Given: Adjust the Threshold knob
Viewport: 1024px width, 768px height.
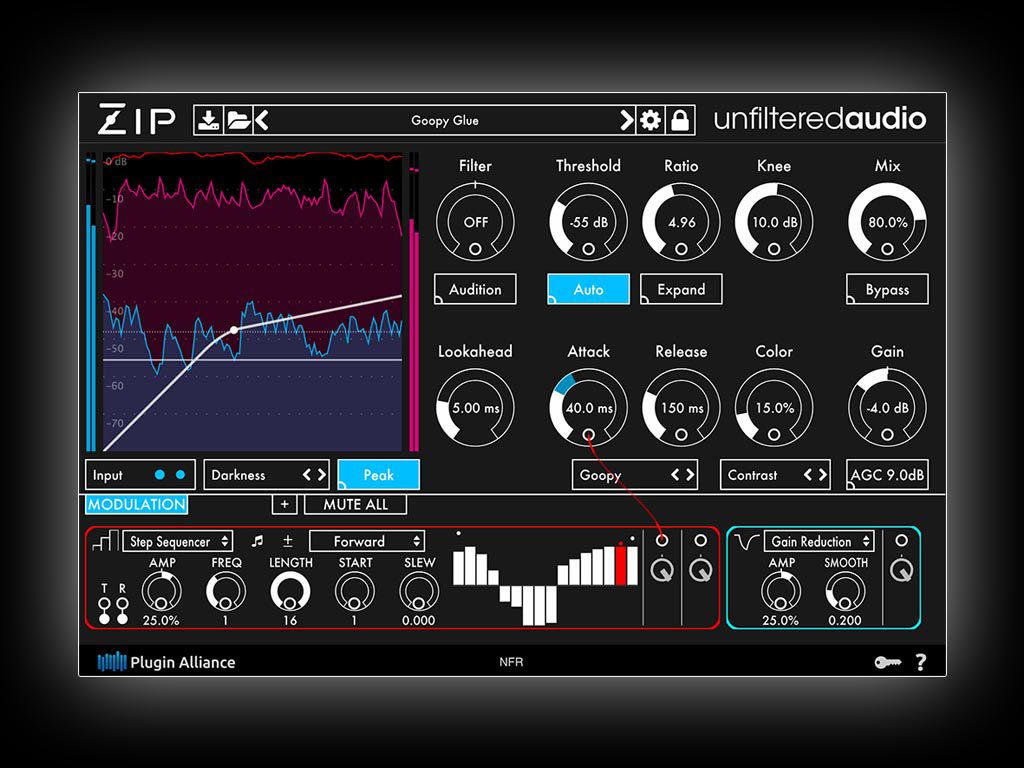Looking at the screenshot, I should [588, 222].
